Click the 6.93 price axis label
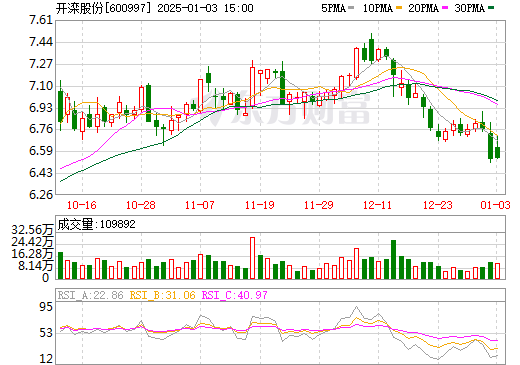The height and width of the screenshot is (365, 520). (41, 108)
